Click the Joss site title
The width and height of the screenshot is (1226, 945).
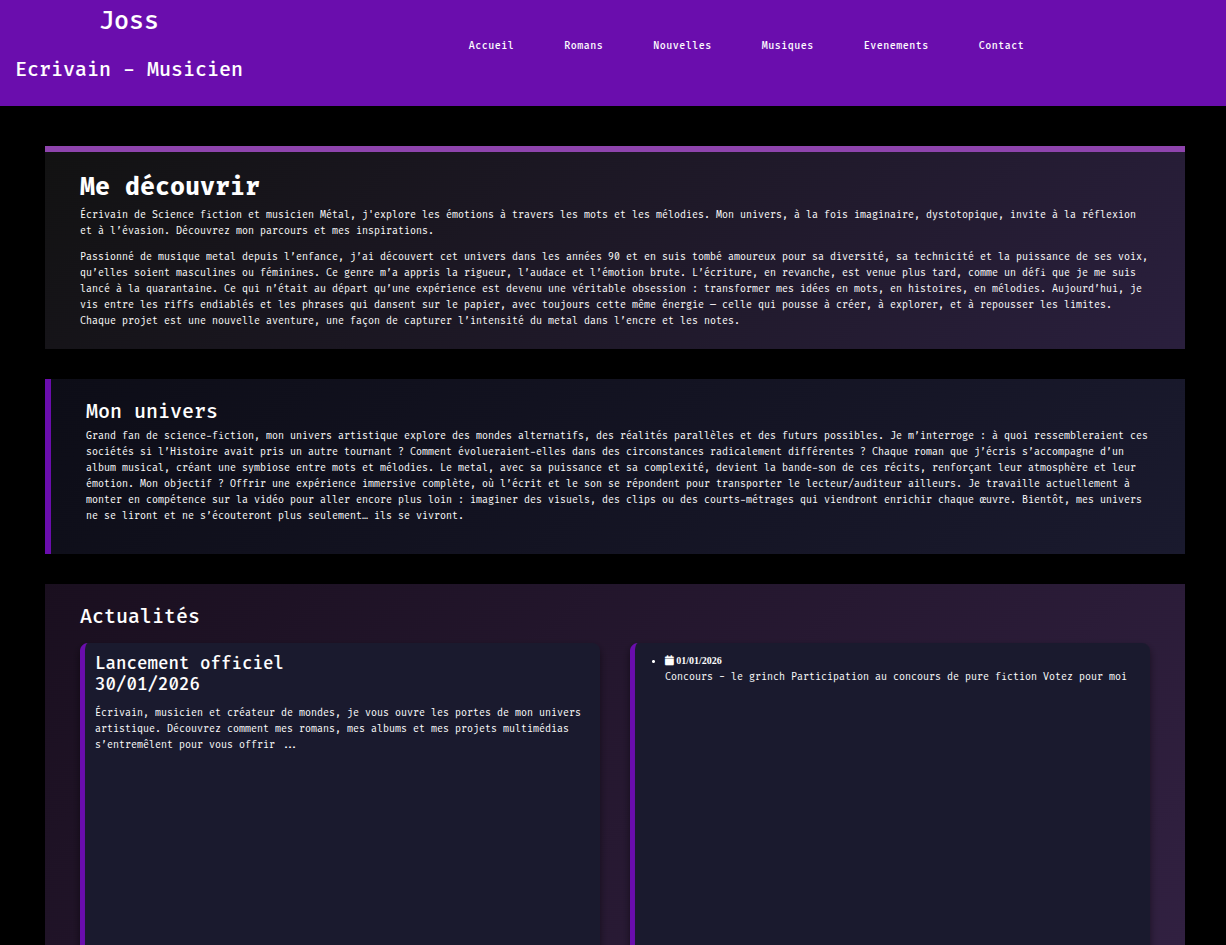point(129,20)
